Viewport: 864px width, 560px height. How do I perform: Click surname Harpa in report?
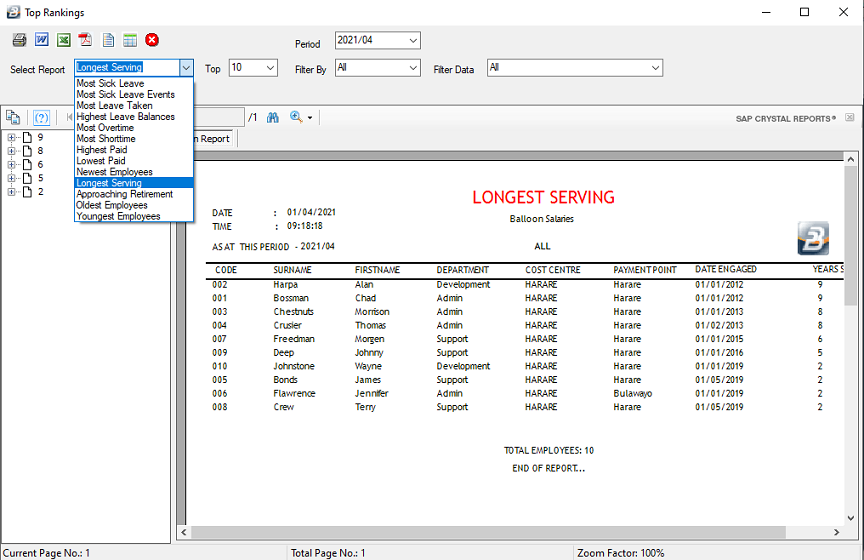285,284
